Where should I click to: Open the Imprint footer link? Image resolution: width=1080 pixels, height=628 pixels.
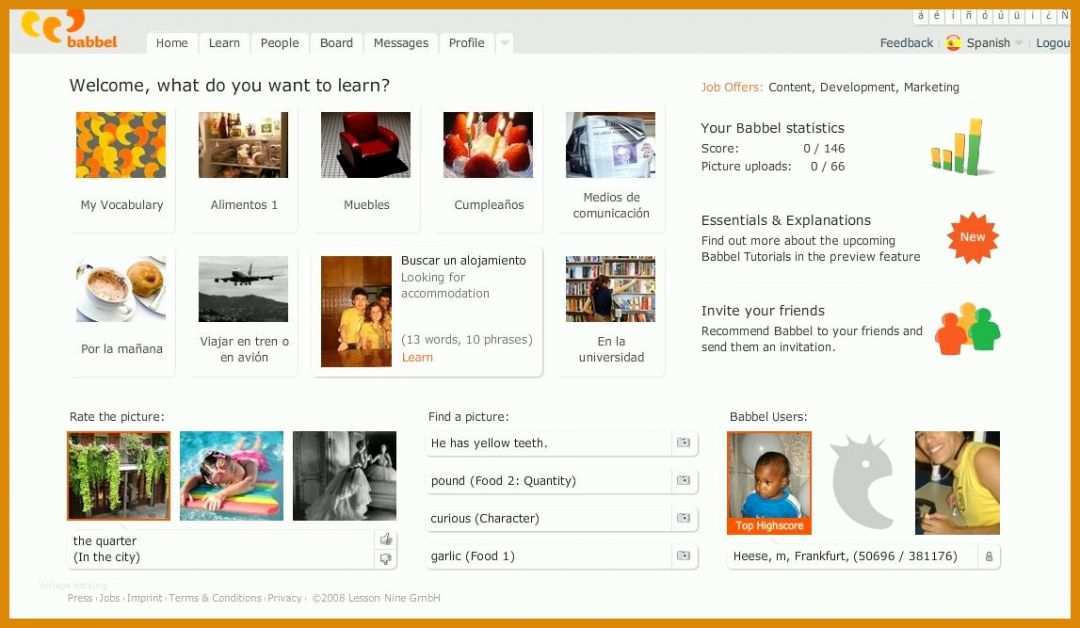click(145, 598)
